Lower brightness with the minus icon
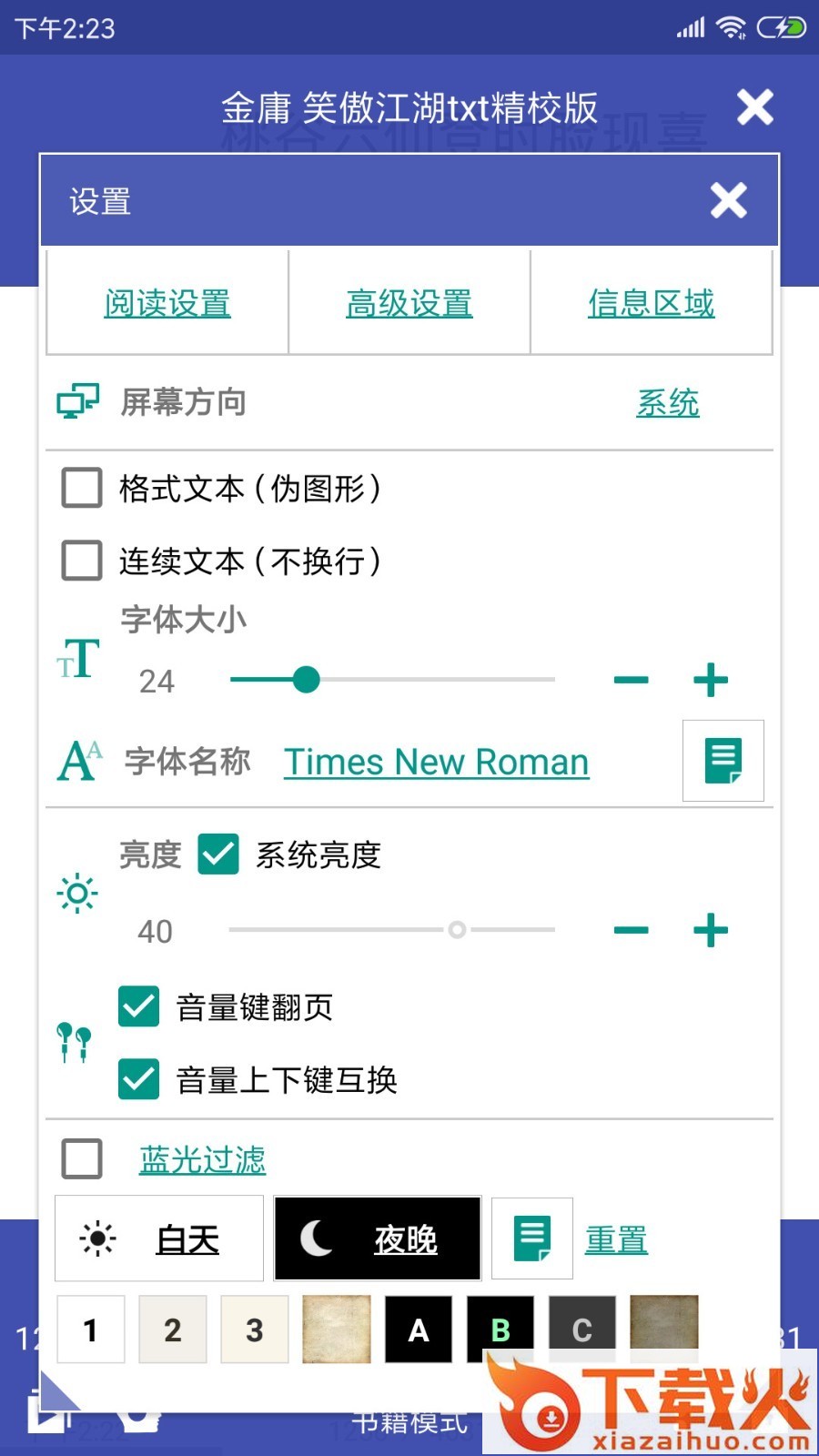 [631, 930]
